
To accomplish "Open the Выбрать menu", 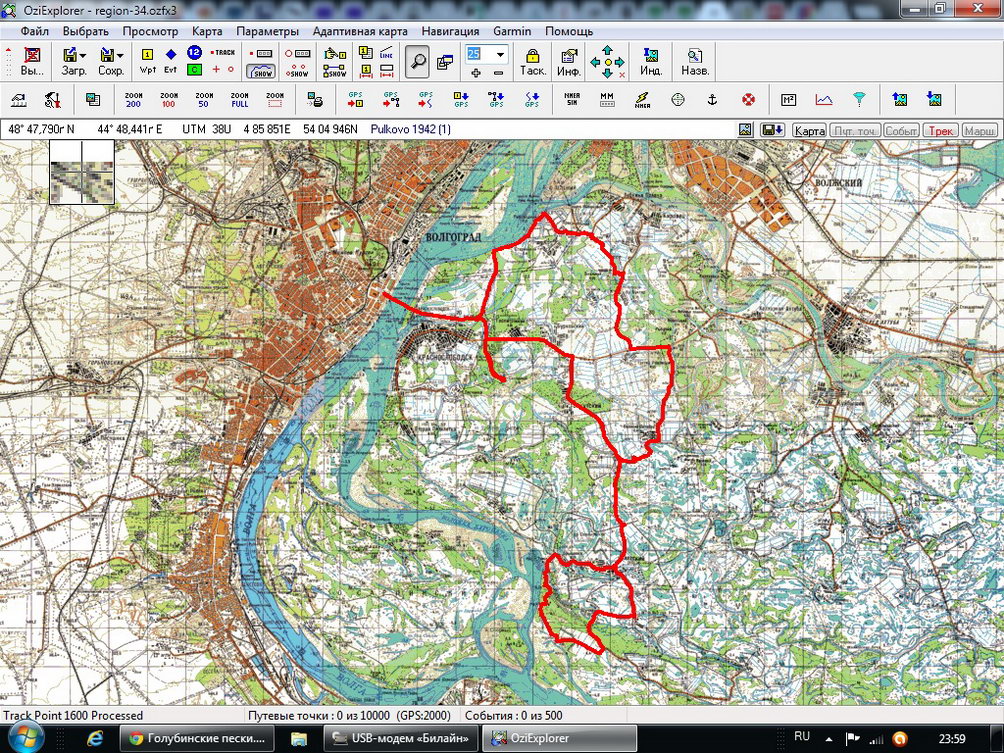I will 86,31.
